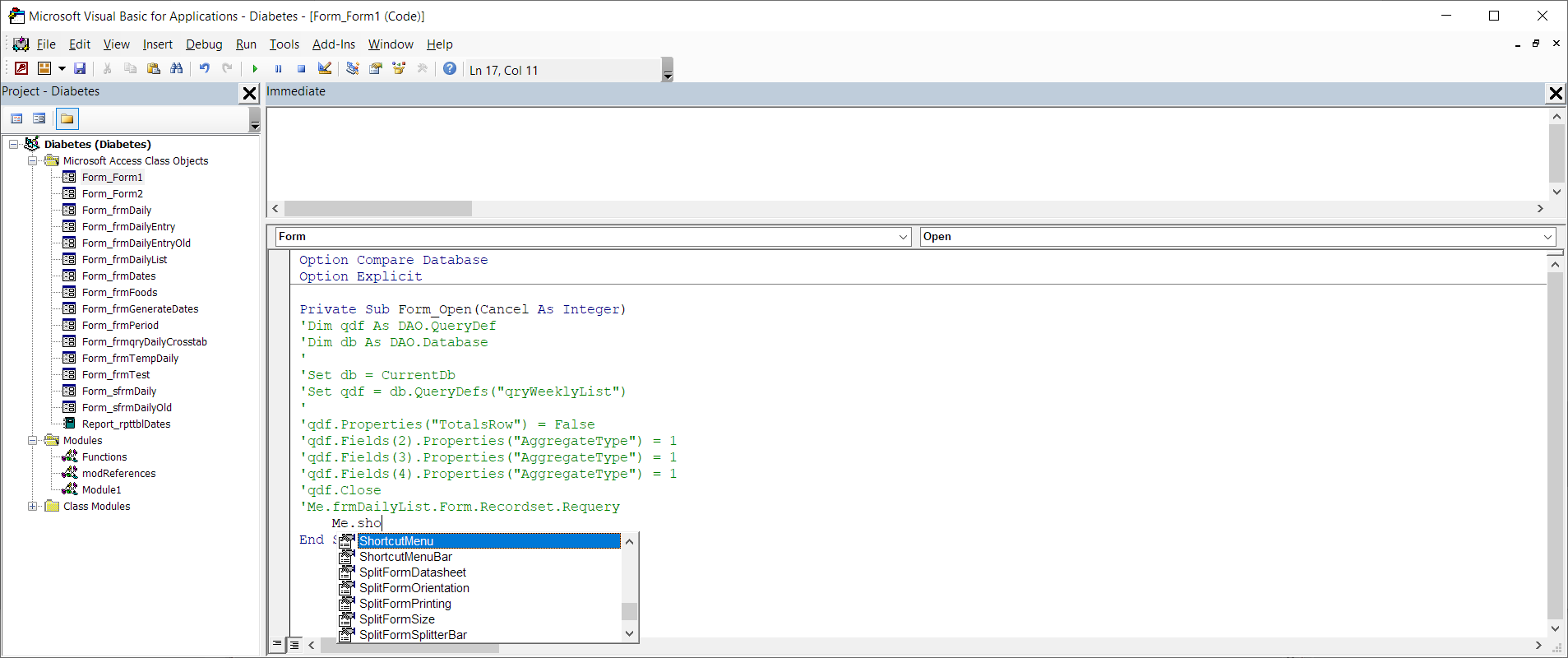Click the autocomplete list scrollbar thumb
The height and width of the screenshot is (658, 1568).
[629, 611]
